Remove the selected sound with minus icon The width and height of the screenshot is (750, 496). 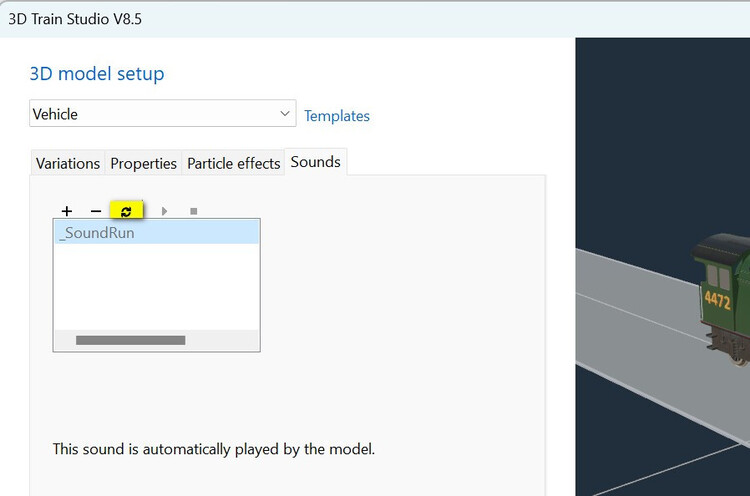[96, 211]
